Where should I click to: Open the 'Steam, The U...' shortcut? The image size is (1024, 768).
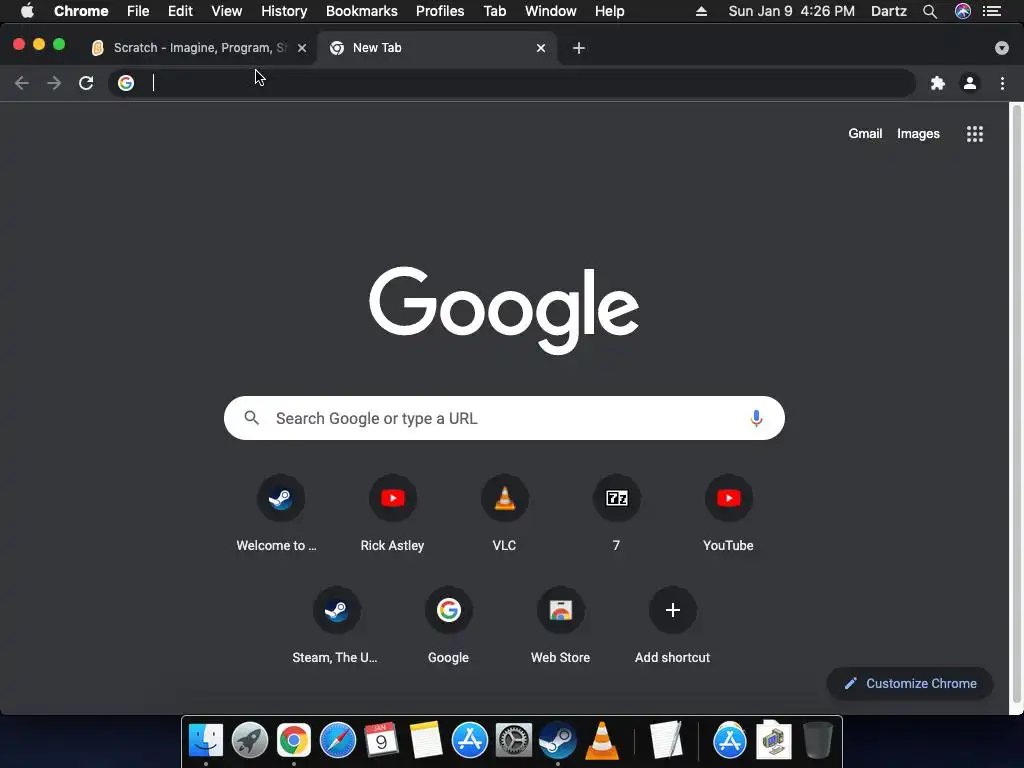(336, 611)
